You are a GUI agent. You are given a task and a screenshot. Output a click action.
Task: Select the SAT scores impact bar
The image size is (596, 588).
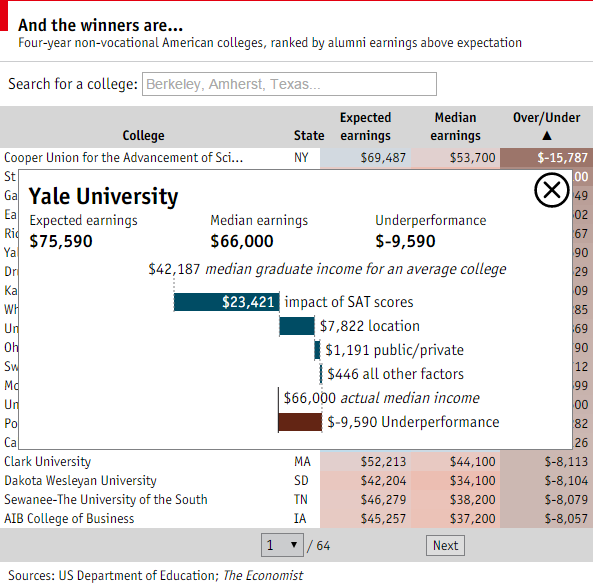tap(227, 302)
